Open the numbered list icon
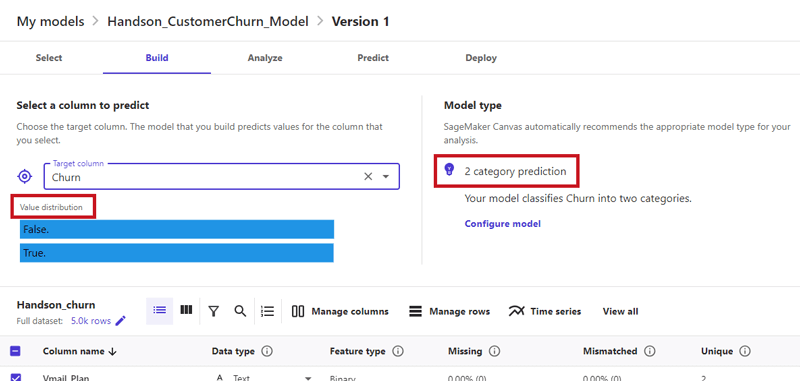800x381 pixels. tap(267, 311)
